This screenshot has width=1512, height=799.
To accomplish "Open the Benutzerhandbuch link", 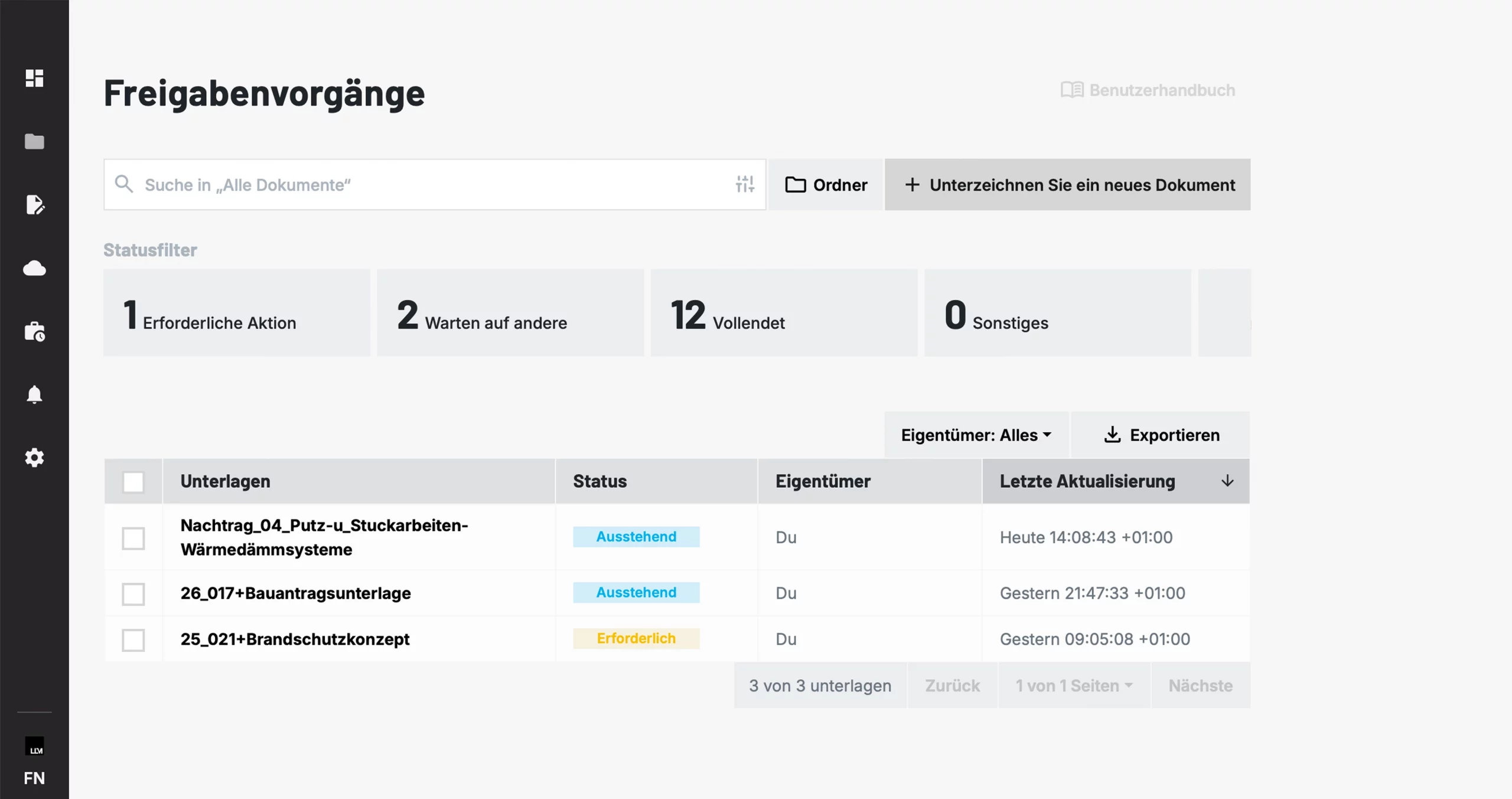I will [x=1148, y=90].
